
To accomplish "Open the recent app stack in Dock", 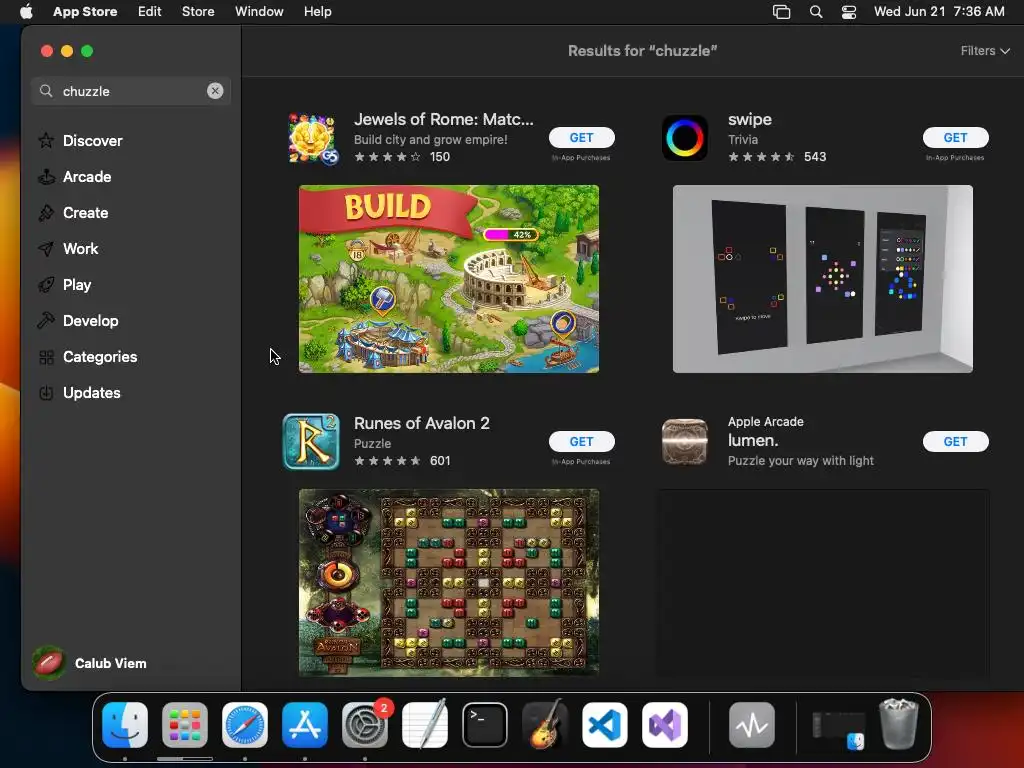I will pos(839,726).
